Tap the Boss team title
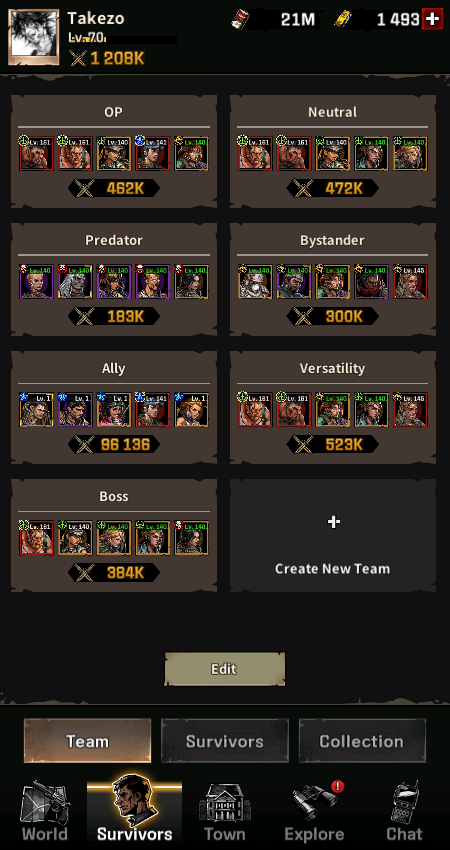 pyautogui.click(x=114, y=496)
